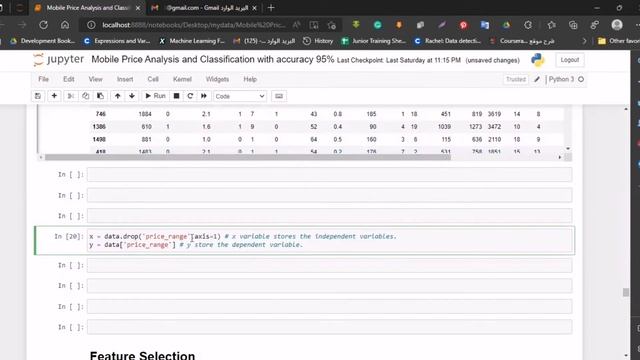The image size is (640, 360).
Task: Open cell type dropdown showing Code
Action: tap(240, 96)
